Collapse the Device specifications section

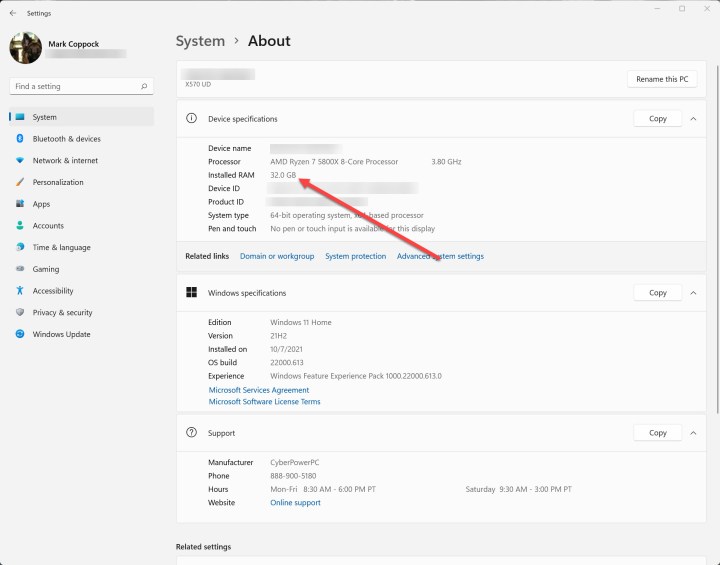[693, 119]
